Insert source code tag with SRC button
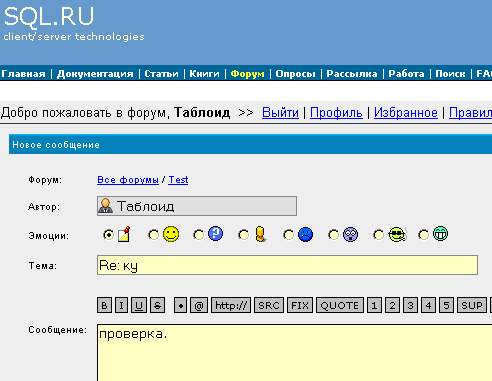 point(269,305)
